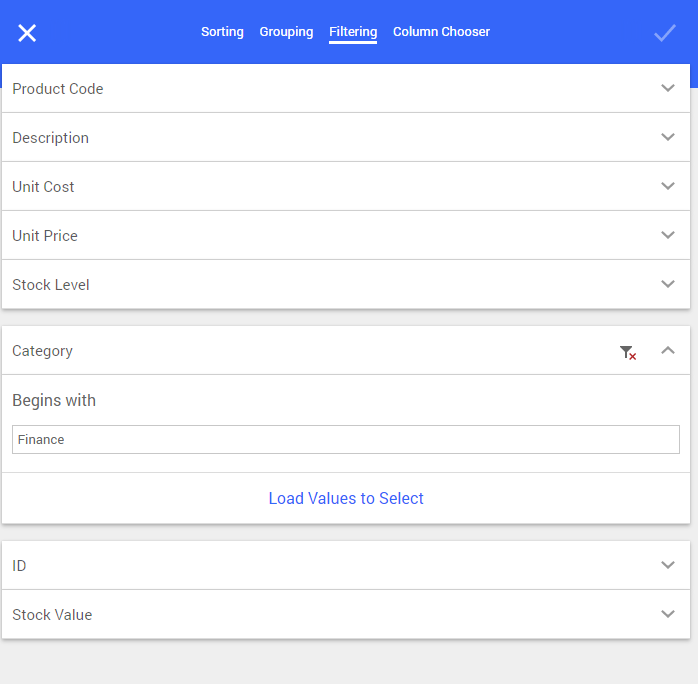Expand the Product Code filter

346,88
